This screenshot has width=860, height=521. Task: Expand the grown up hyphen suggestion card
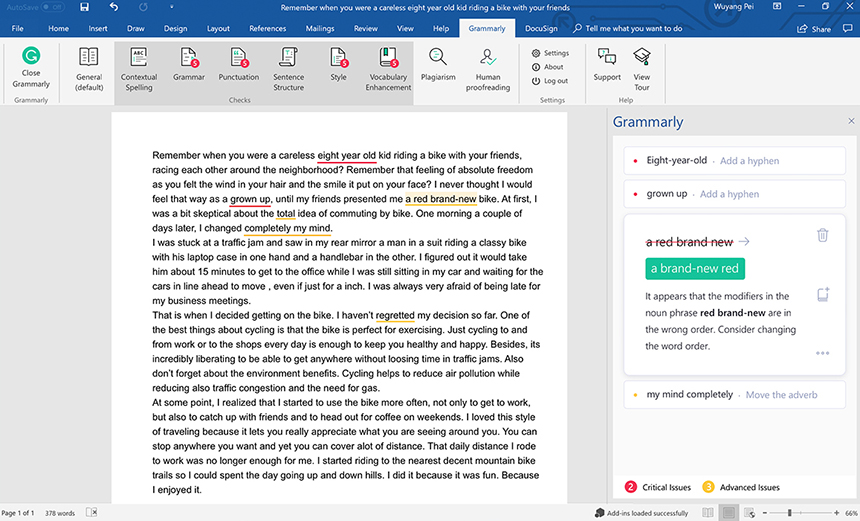pos(734,194)
